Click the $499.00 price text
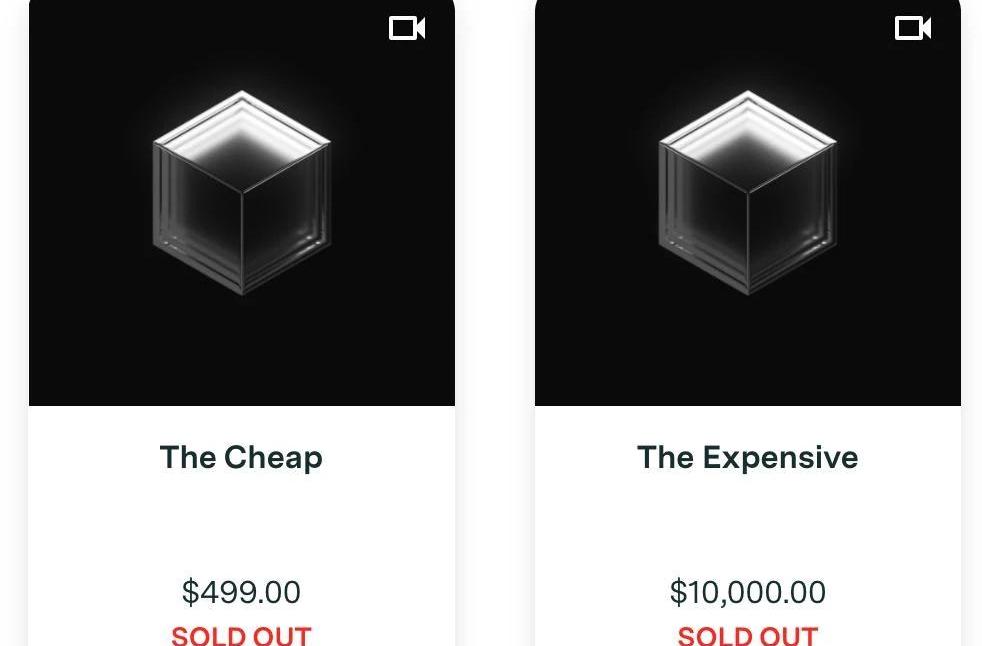 [241, 592]
